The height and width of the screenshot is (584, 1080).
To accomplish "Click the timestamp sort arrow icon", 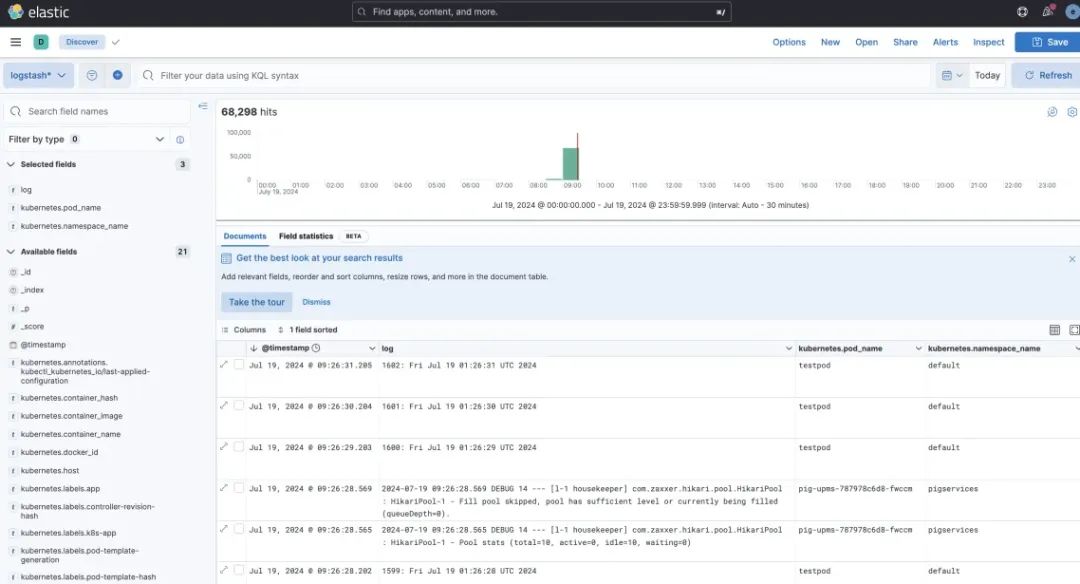I will pyautogui.click(x=253, y=348).
